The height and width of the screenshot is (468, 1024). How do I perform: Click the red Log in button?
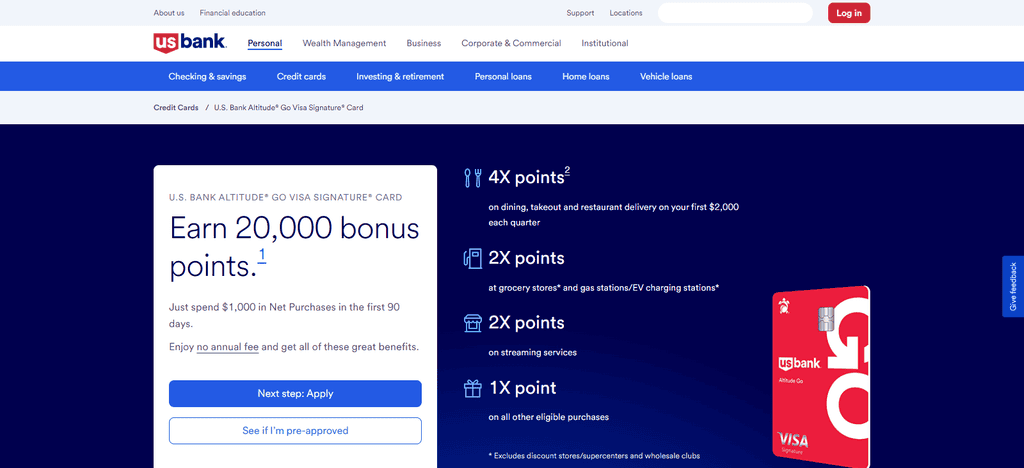[x=849, y=13]
